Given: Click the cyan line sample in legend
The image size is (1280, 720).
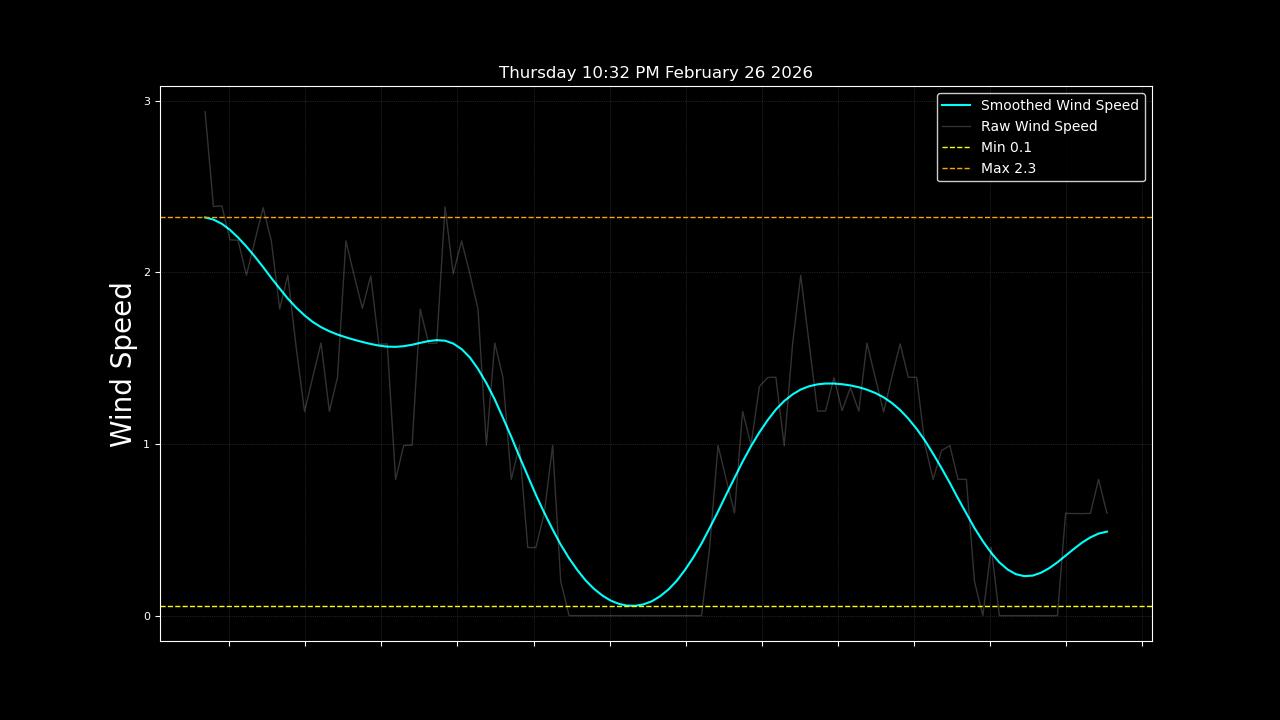Looking at the screenshot, I should point(956,105).
